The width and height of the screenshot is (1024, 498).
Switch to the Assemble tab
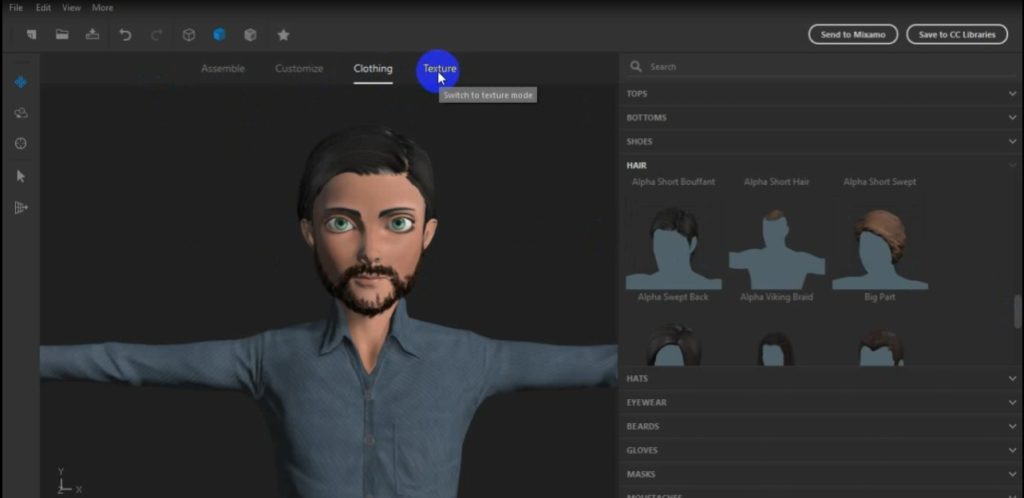tap(223, 69)
